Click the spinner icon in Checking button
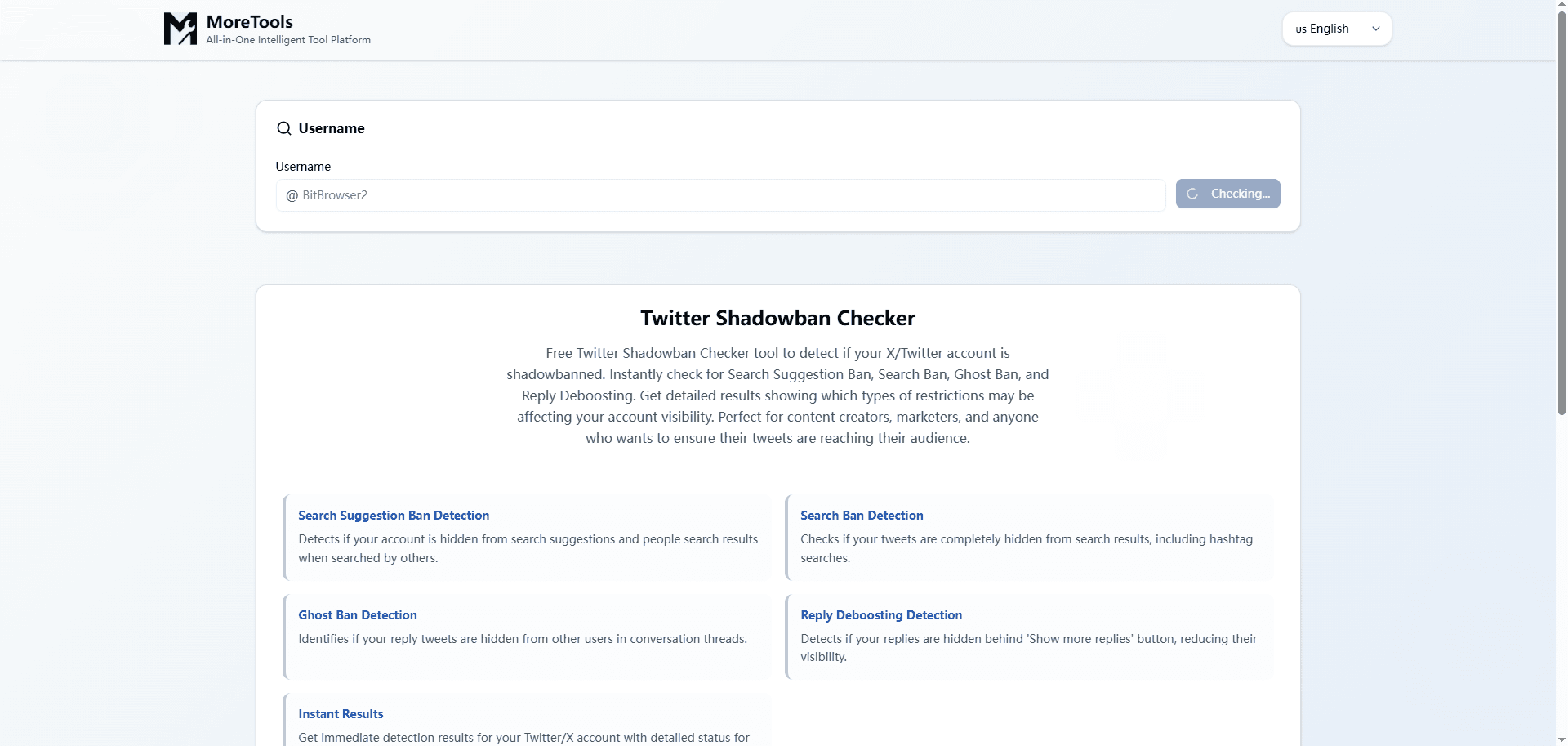 point(1192,194)
